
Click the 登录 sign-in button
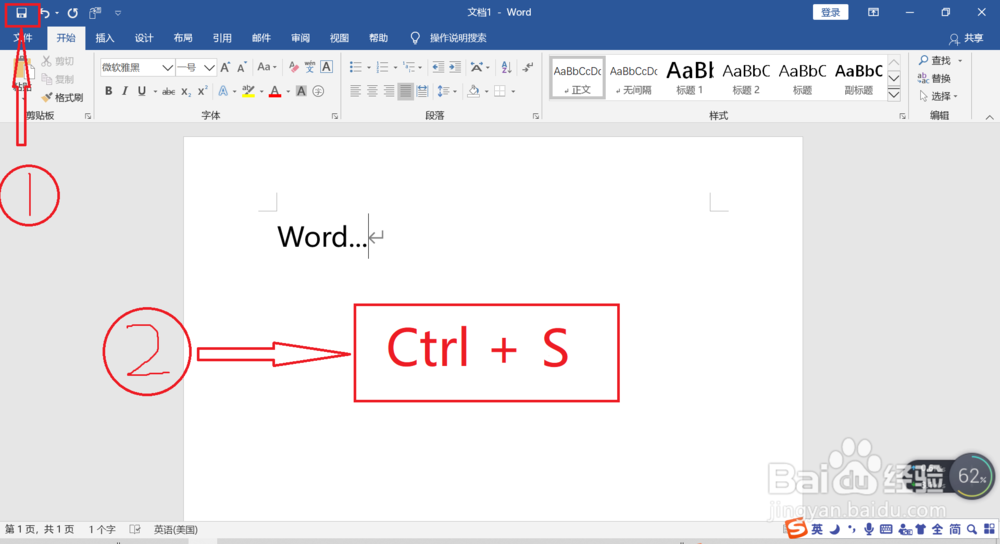[x=830, y=12]
